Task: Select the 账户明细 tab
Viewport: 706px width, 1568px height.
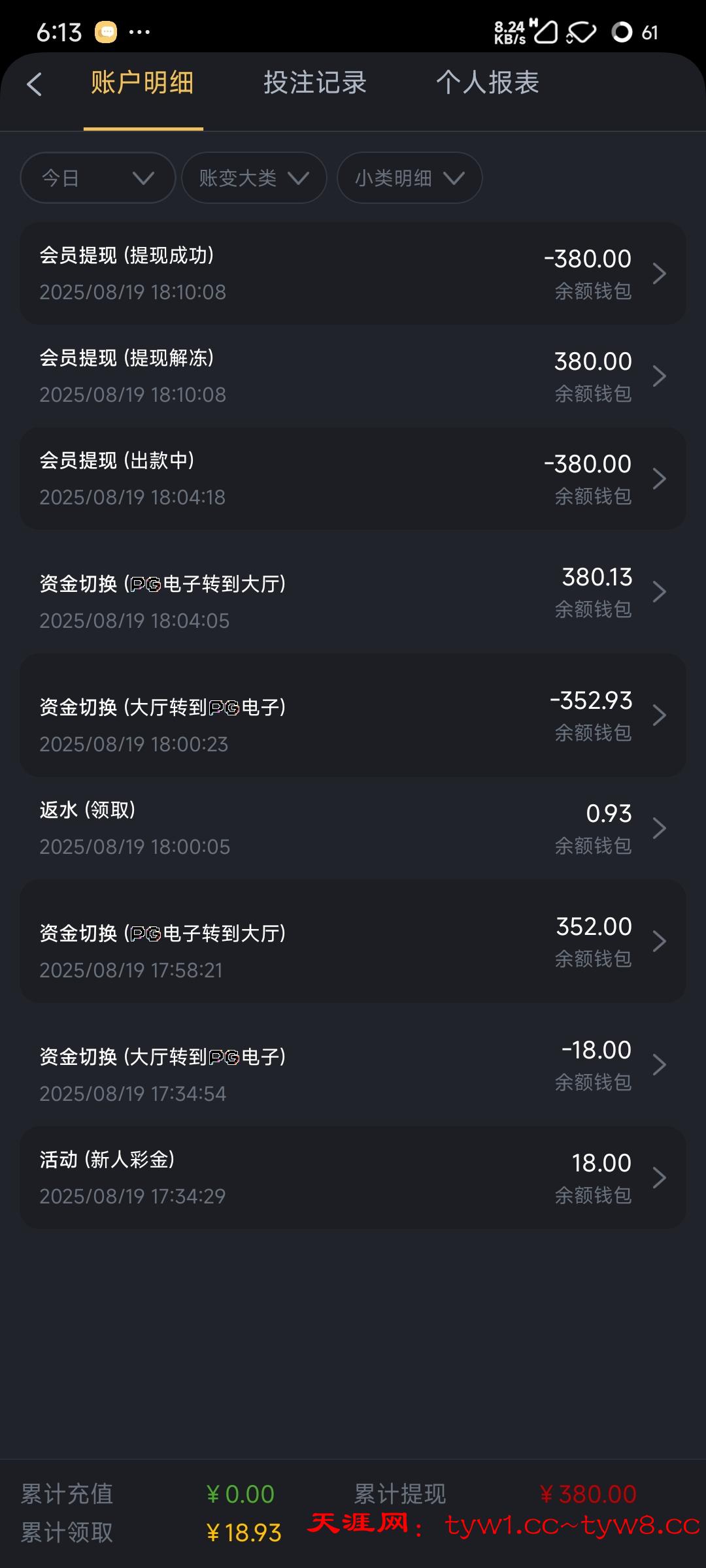Action: (x=143, y=83)
